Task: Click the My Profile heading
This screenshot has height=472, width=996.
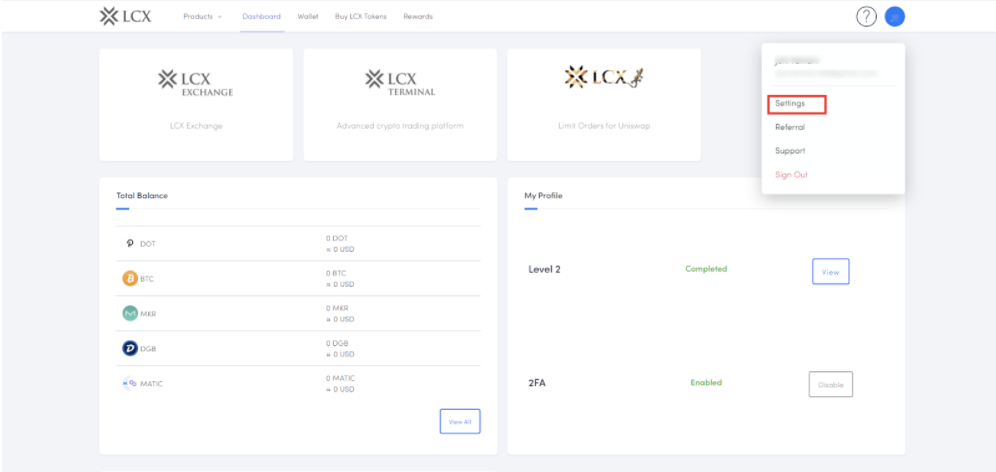Action: point(543,196)
